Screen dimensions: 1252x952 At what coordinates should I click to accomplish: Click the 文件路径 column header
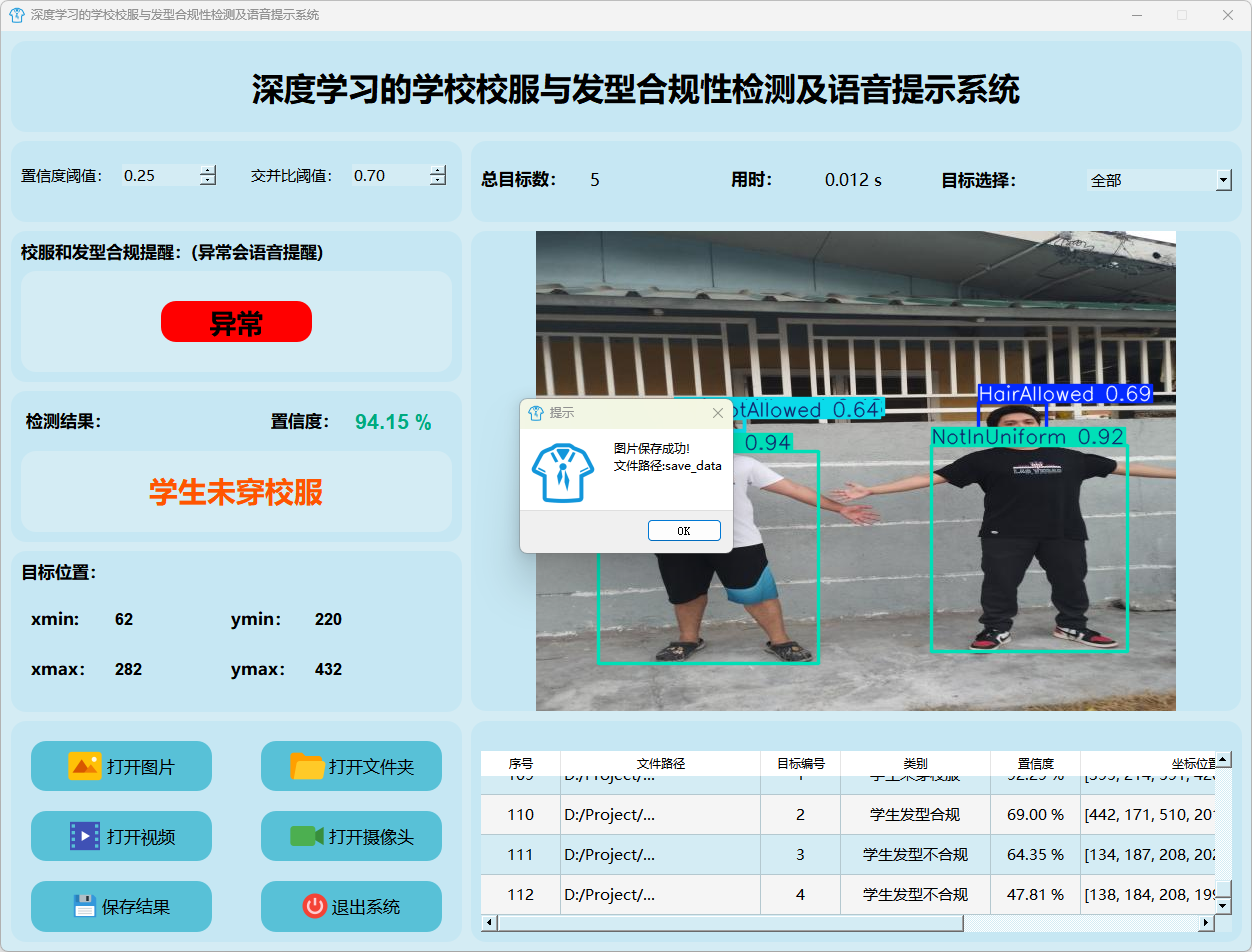point(660,763)
